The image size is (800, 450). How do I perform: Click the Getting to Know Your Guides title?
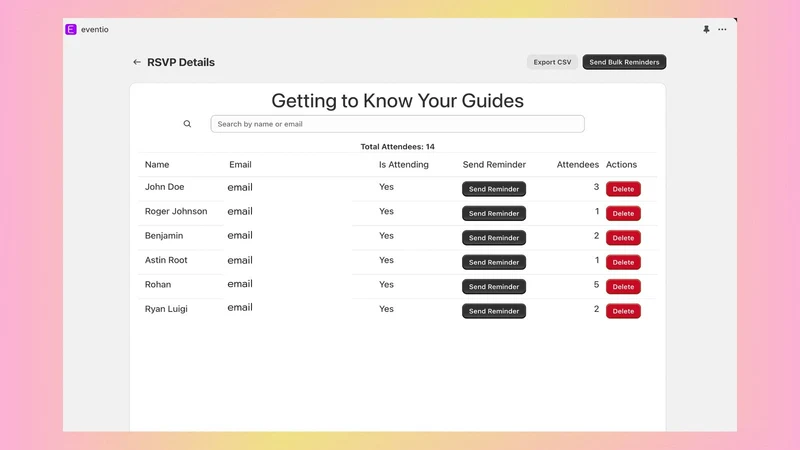(x=397, y=101)
